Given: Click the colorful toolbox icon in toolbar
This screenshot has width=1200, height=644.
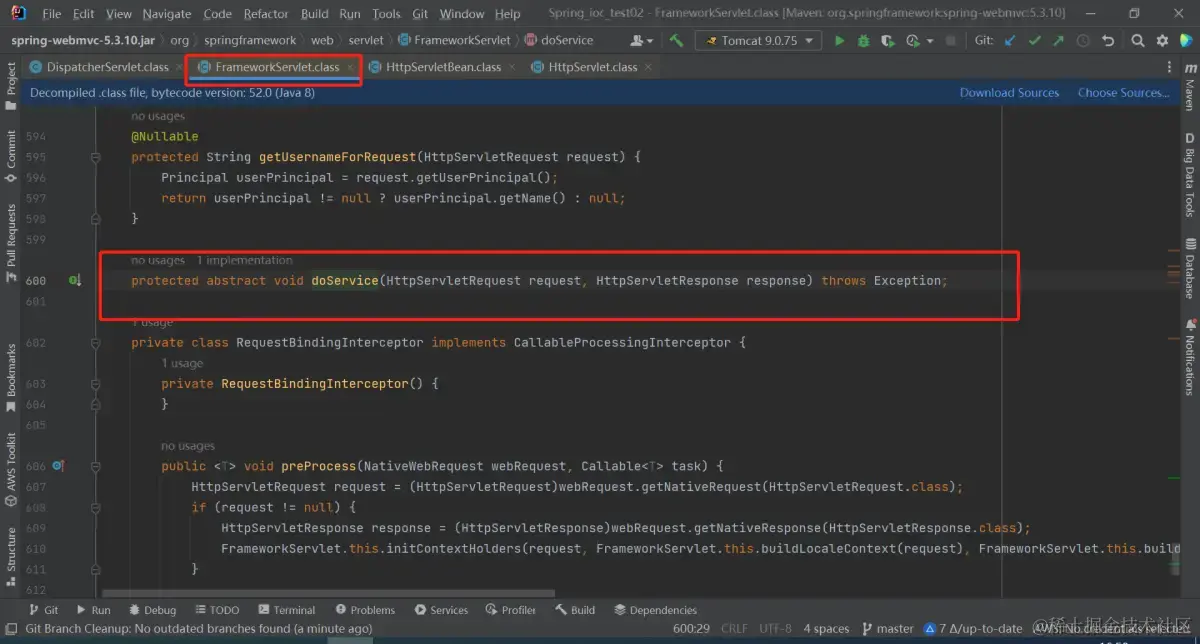Looking at the screenshot, I should [x=1186, y=41].
